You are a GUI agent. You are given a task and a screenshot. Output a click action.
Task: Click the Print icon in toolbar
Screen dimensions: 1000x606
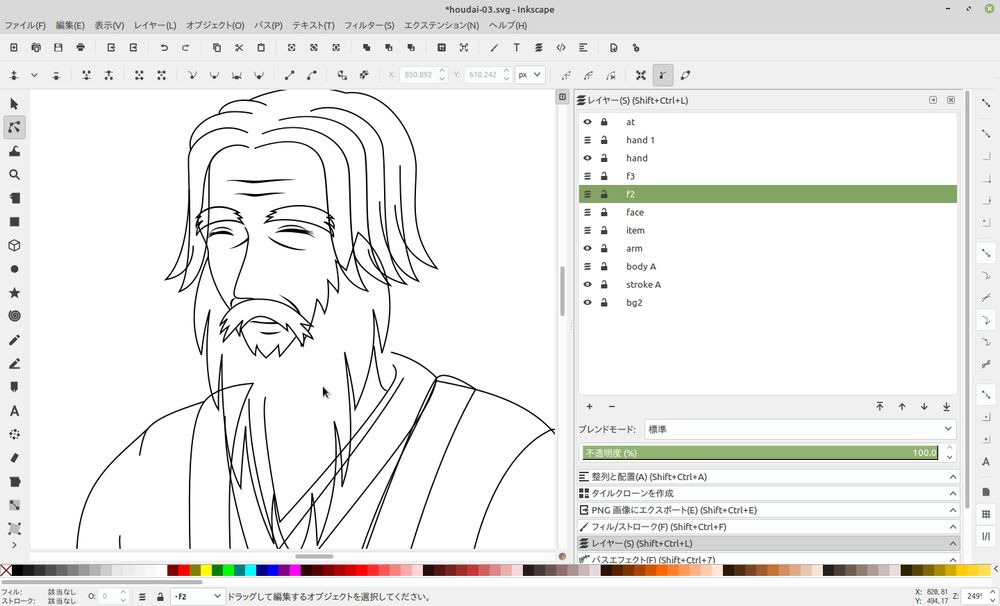pos(81,47)
